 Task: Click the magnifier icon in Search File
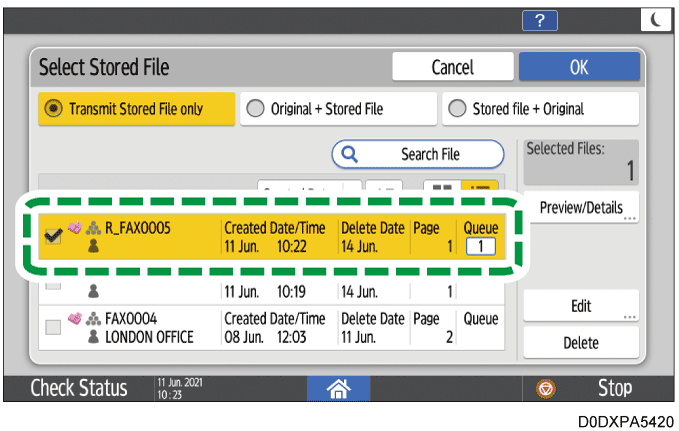(351, 154)
